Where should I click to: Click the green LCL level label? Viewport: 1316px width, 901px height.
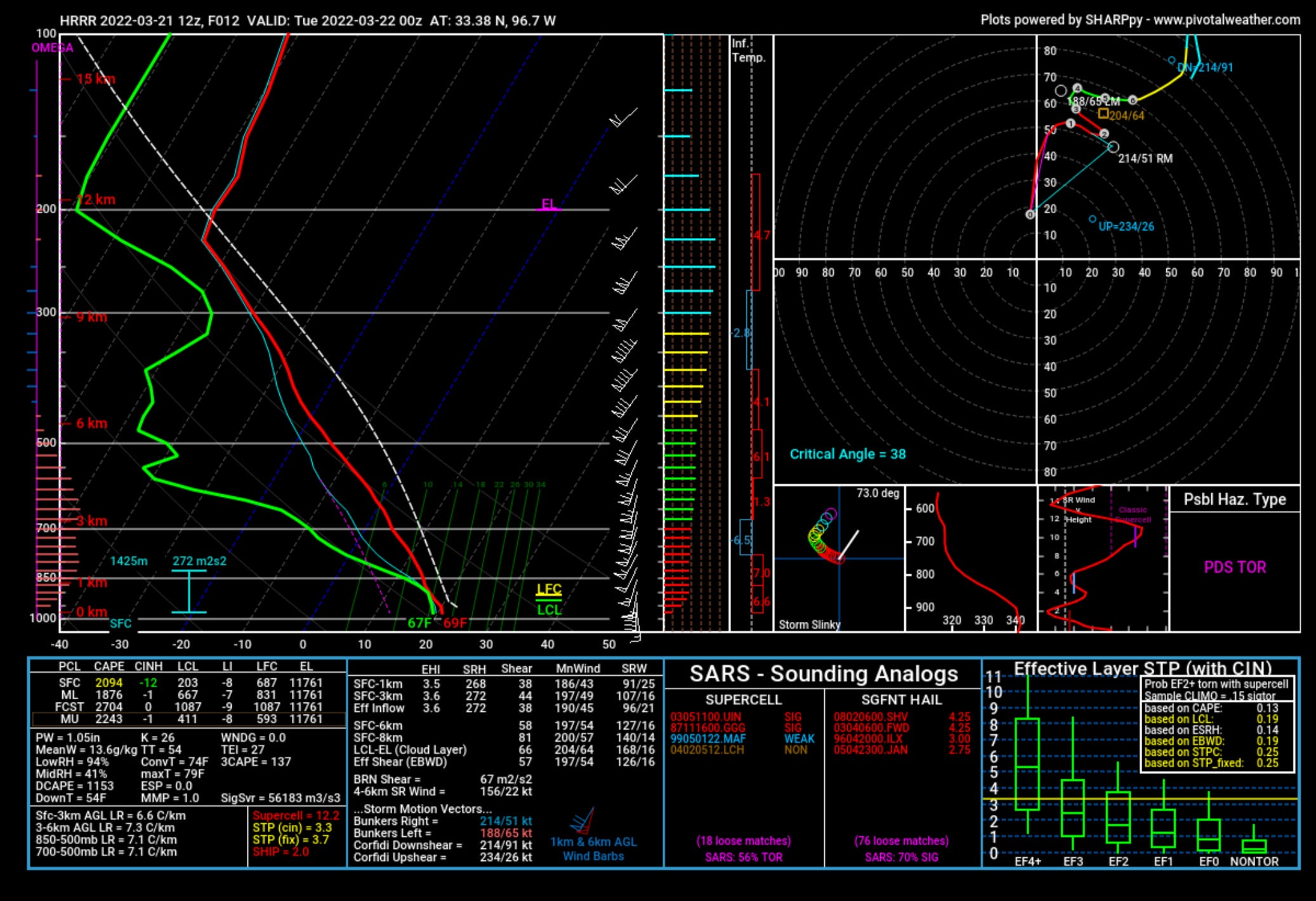(548, 610)
